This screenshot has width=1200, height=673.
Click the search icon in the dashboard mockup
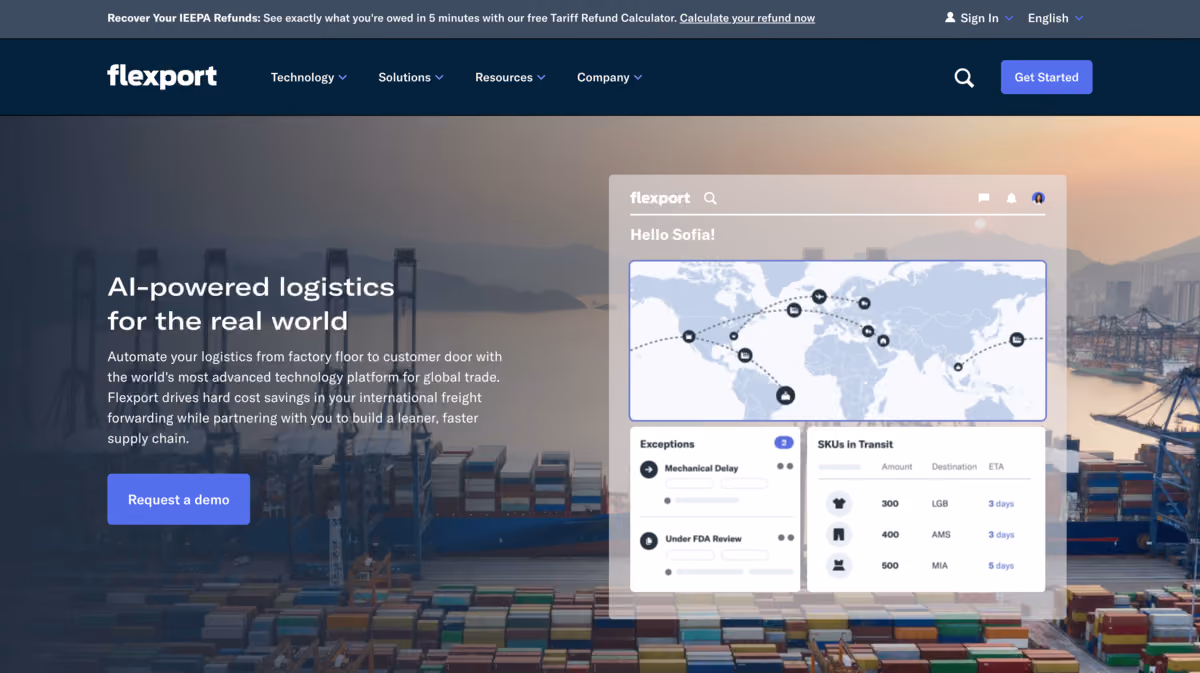(x=710, y=198)
